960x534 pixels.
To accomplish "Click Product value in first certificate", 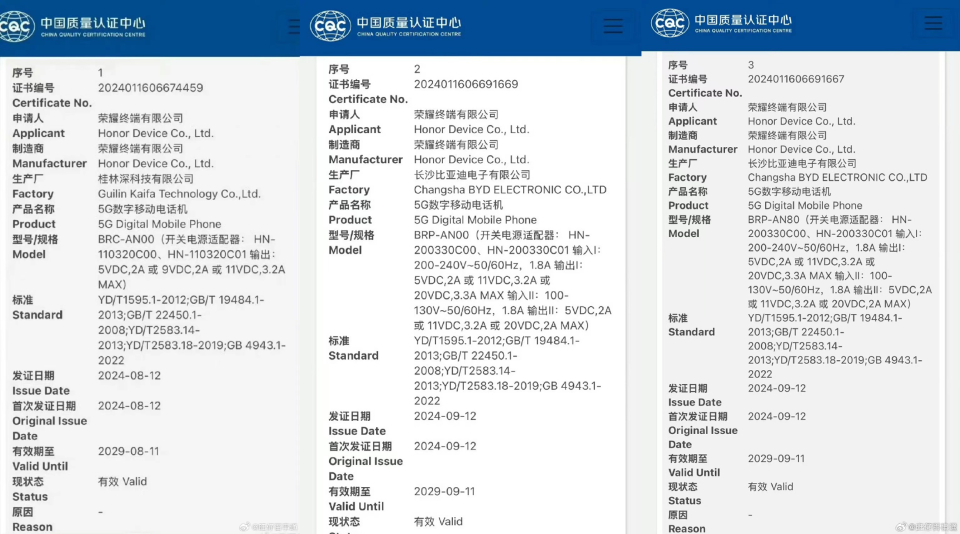I will (160, 224).
